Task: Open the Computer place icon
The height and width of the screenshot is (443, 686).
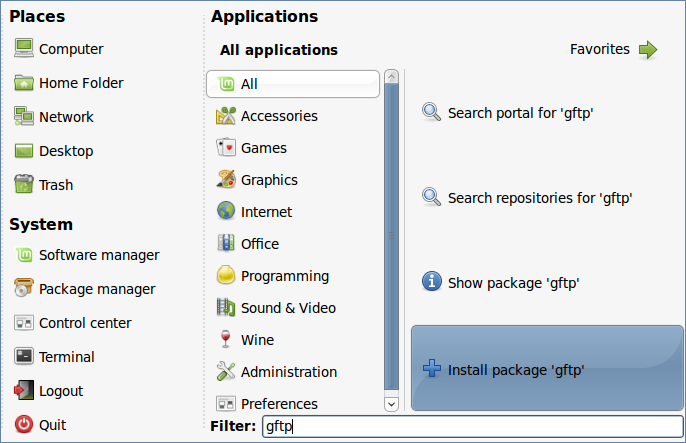Action: coord(24,48)
